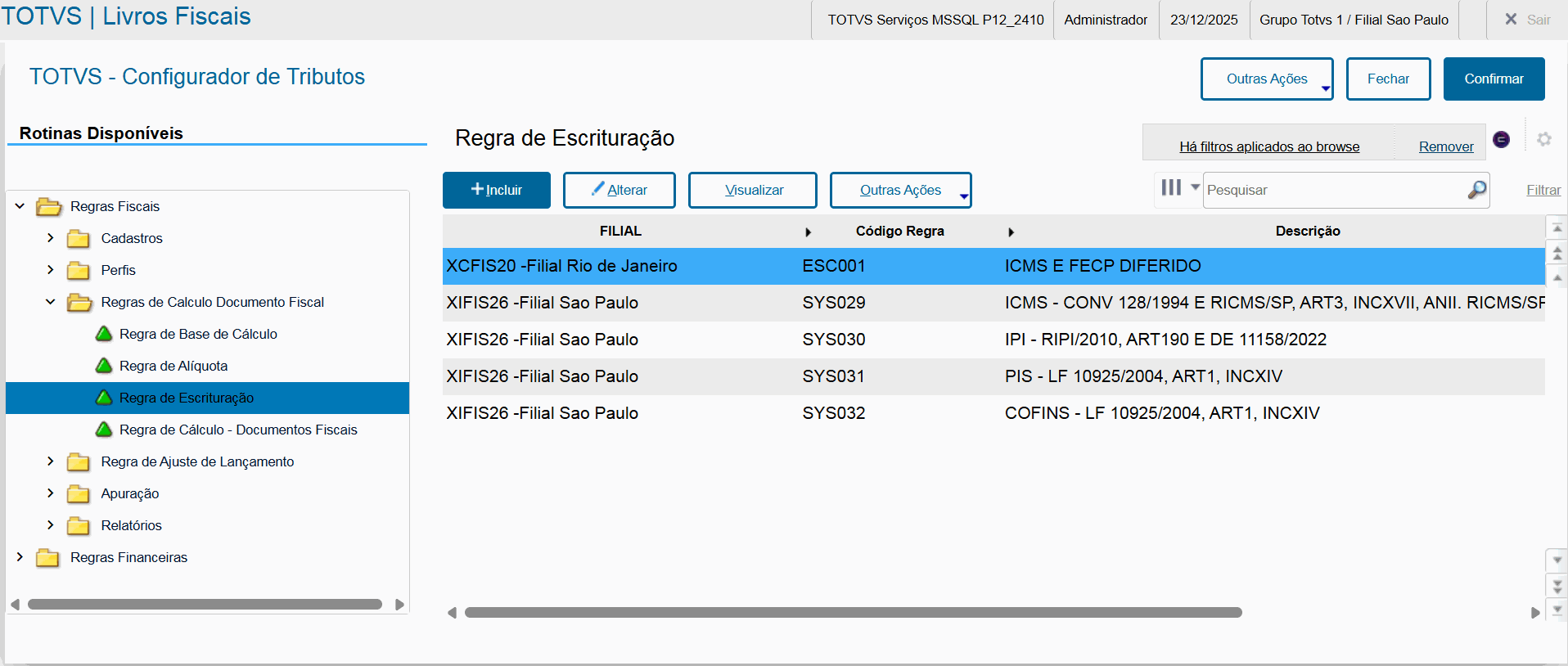Click the Fechar button

[1388, 79]
